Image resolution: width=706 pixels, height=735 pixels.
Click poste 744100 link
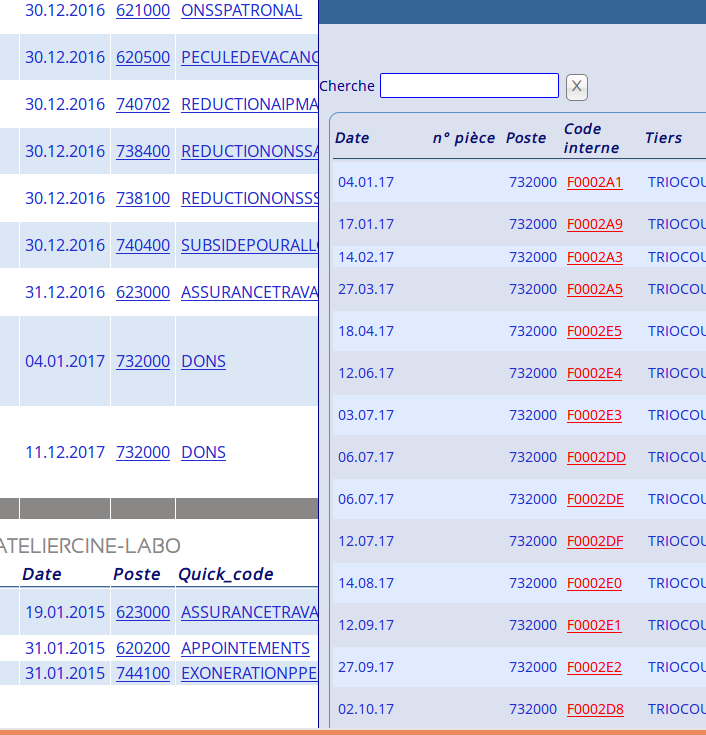[143, 673]
